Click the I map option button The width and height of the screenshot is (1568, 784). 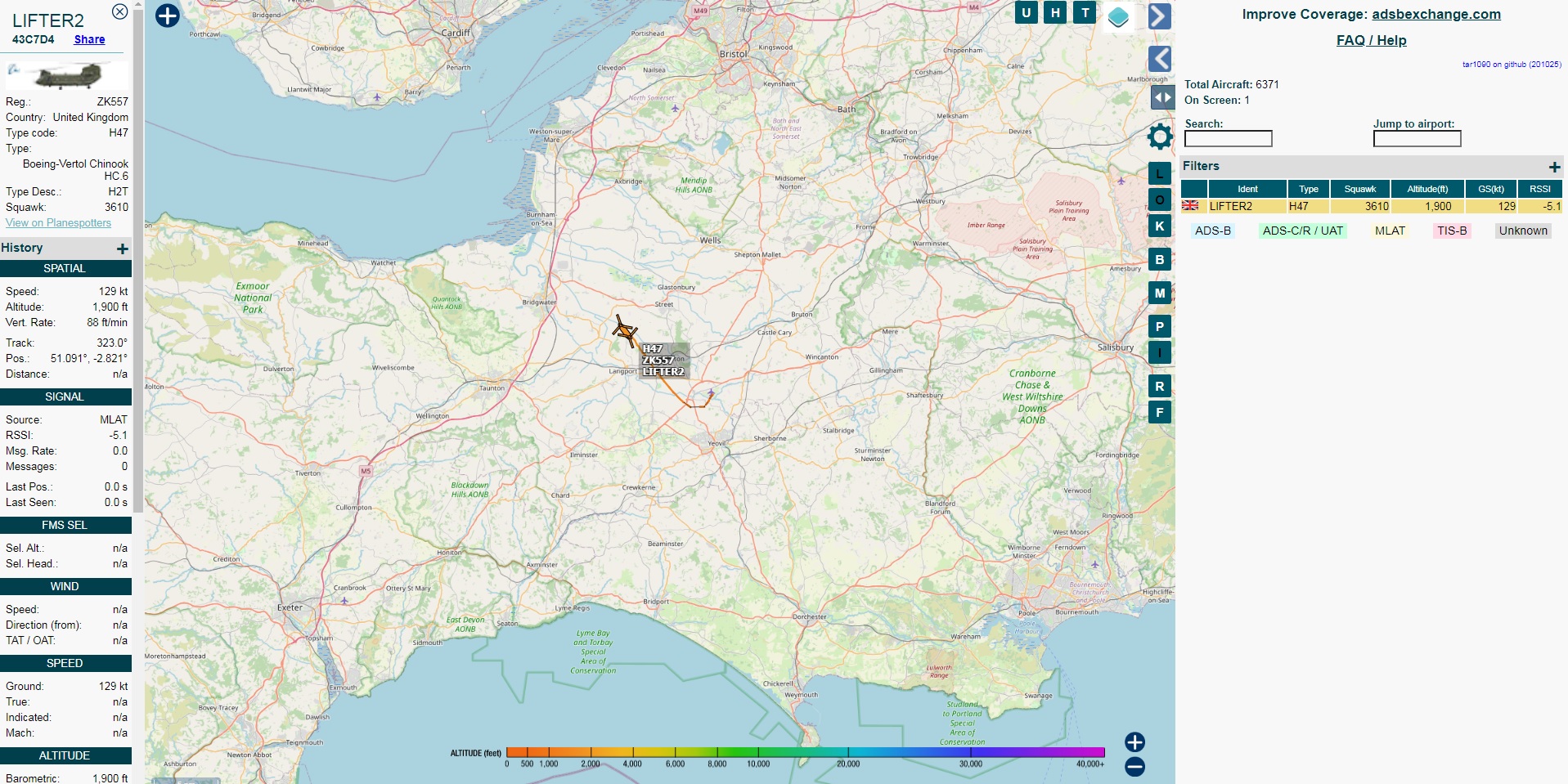(x=1159, y=352)
